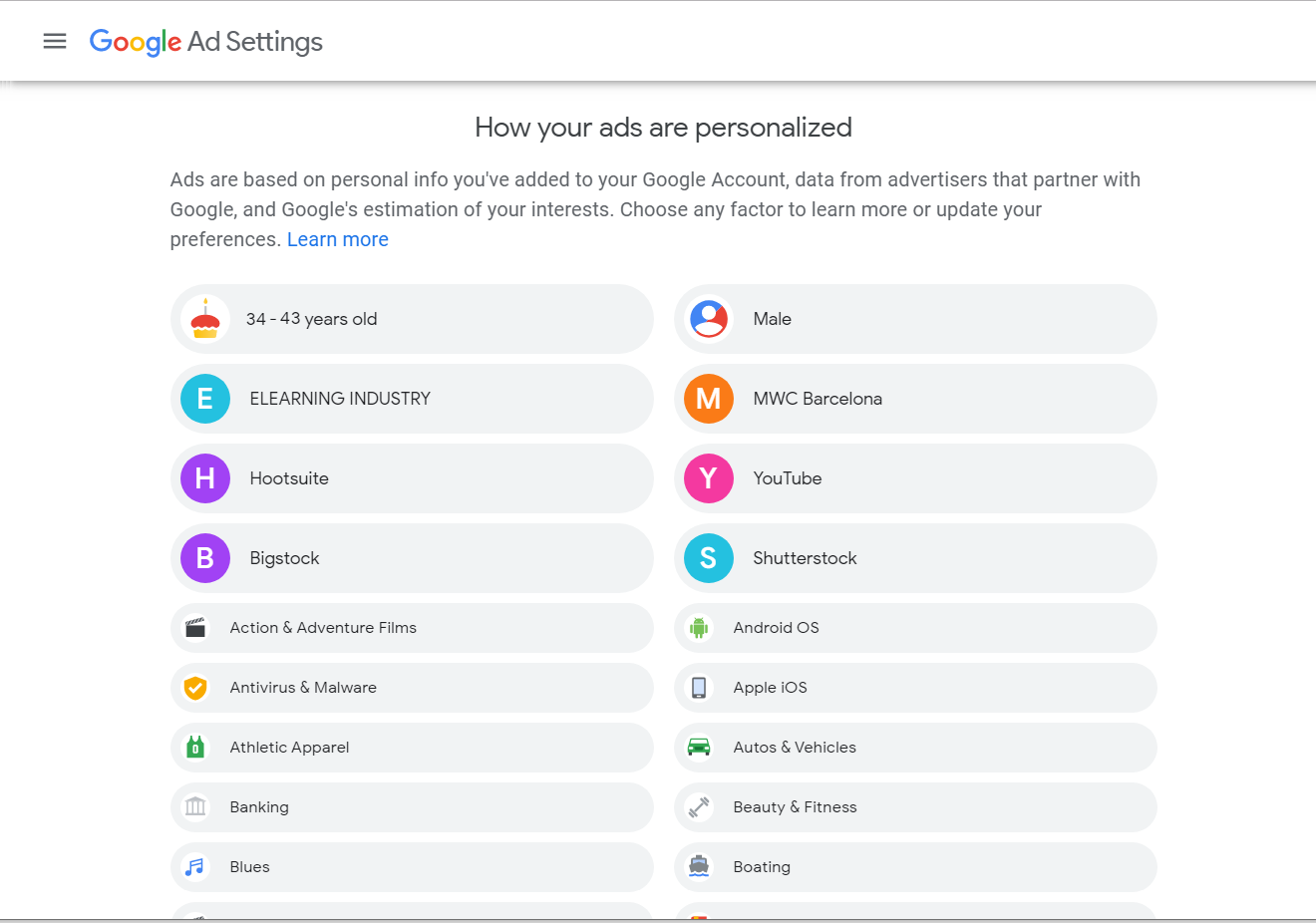The width and height of the screenshot is (1316, 923).
Task: Select the Bigstock advertiser factor
Action: (412, 558)
